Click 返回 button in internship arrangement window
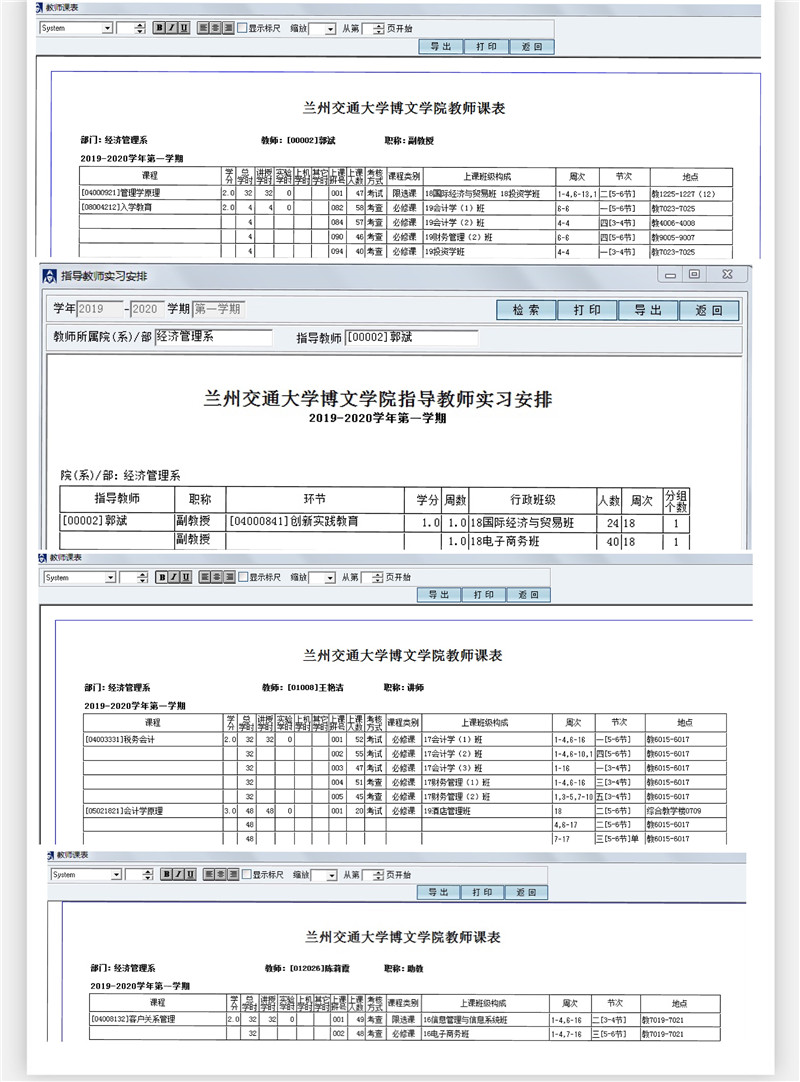 (708, 310)
